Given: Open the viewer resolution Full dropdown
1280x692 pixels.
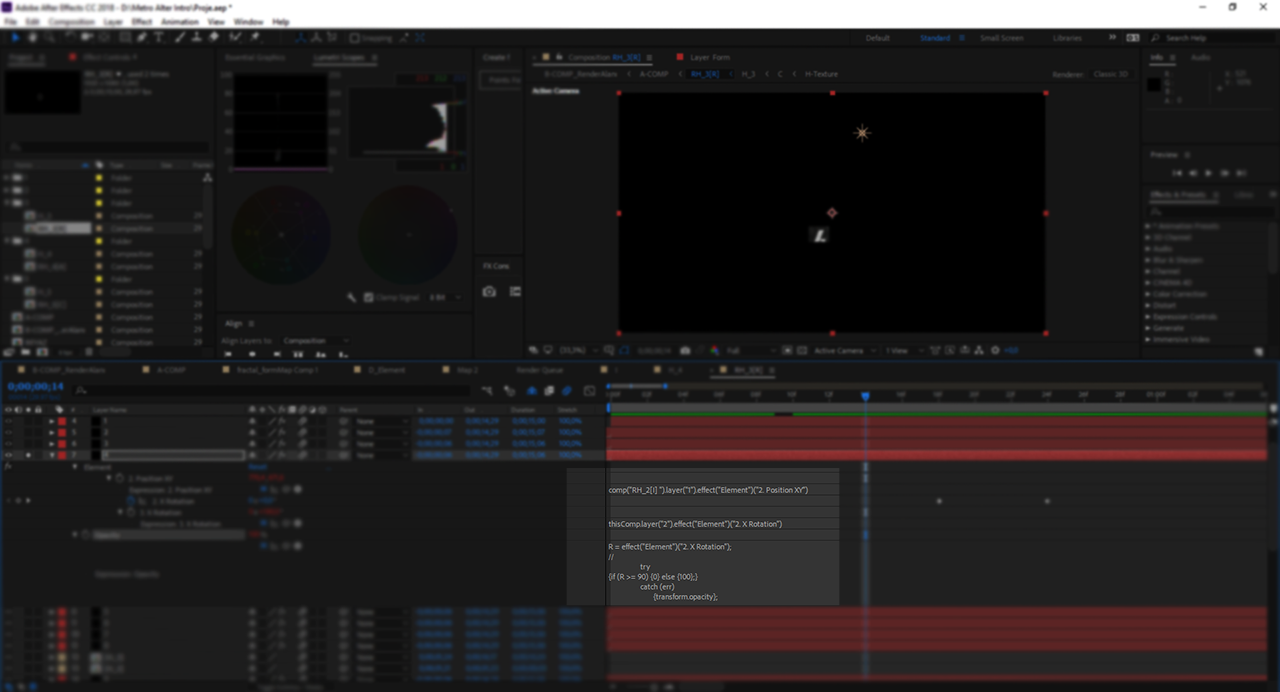Looking at the screenshot, I should [748, 350].
